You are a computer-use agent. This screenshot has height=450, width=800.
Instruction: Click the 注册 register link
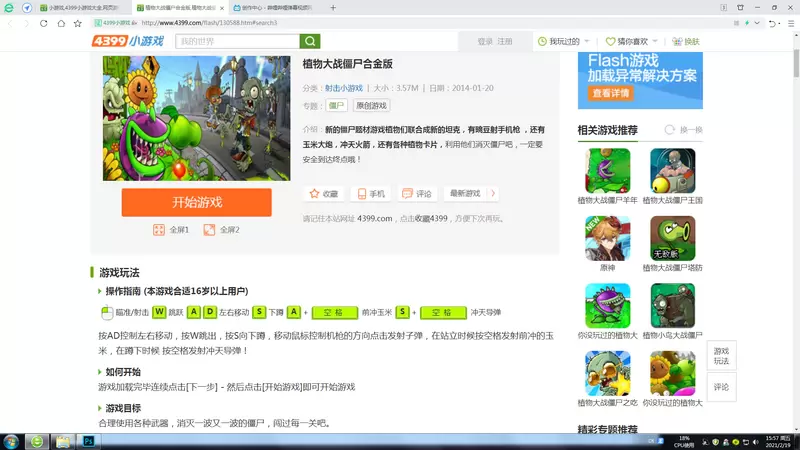(x=505, y=41)
